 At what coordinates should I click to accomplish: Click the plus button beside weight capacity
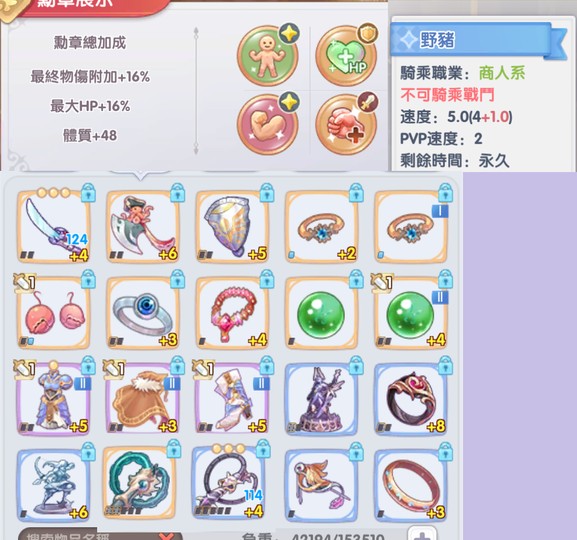tap(422, 534)
